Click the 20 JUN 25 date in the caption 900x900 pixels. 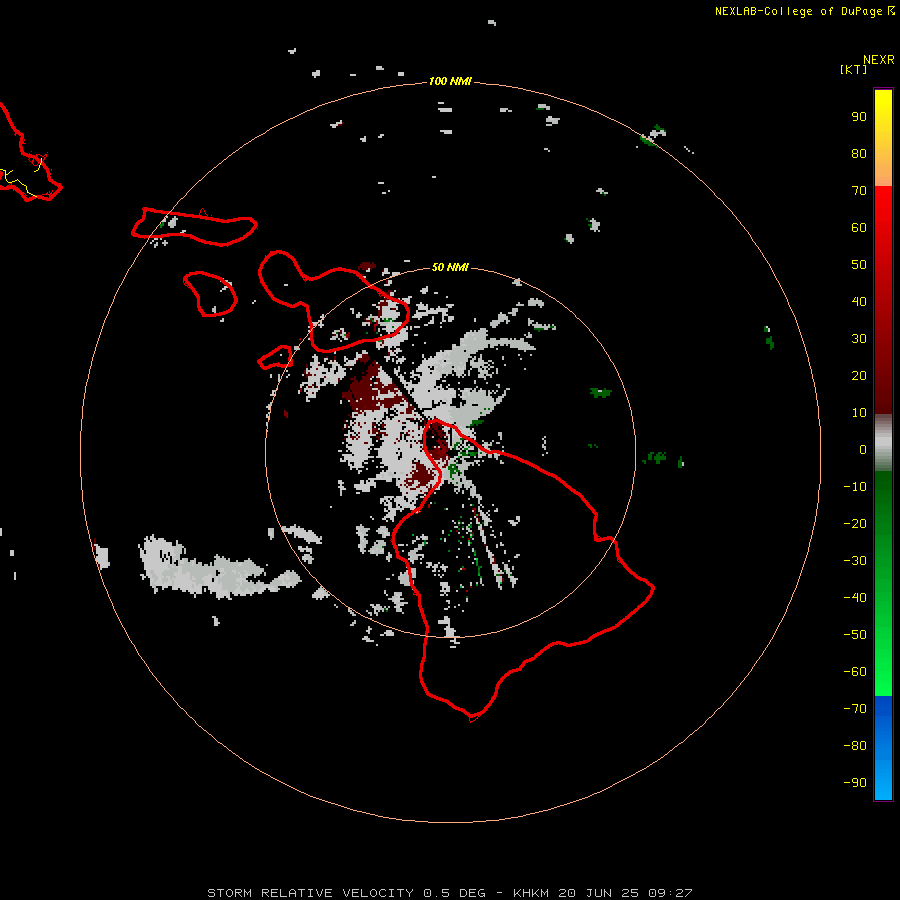pyautogui.click(x=599, y=893)
